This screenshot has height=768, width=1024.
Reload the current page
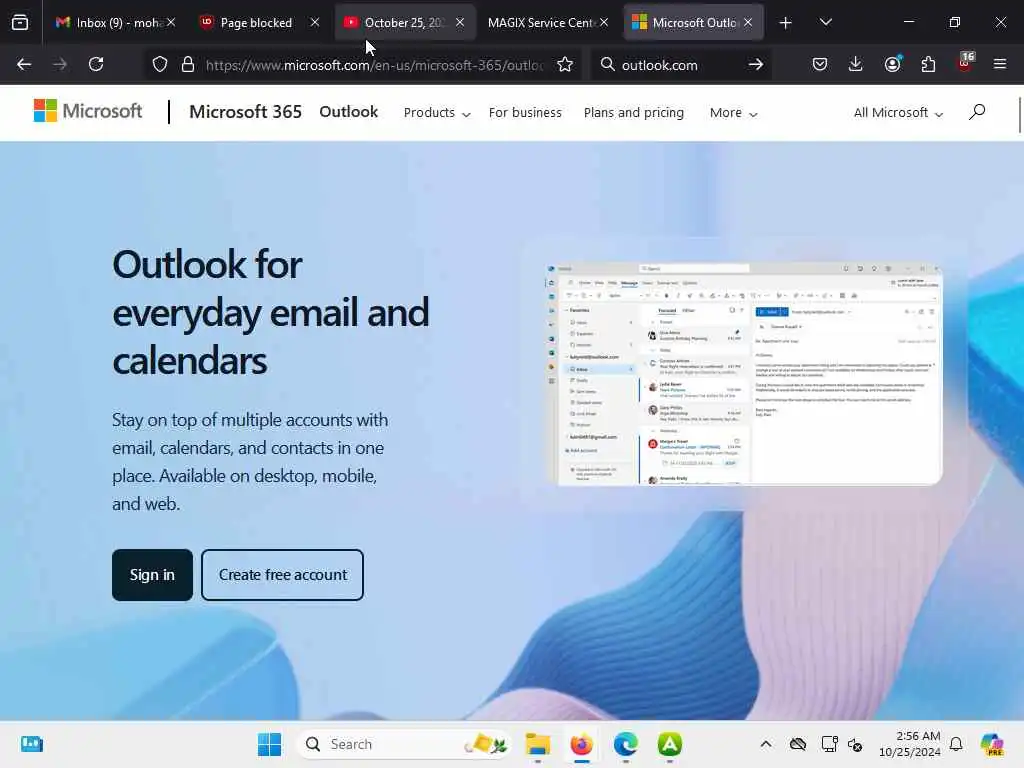coord(96,64)
